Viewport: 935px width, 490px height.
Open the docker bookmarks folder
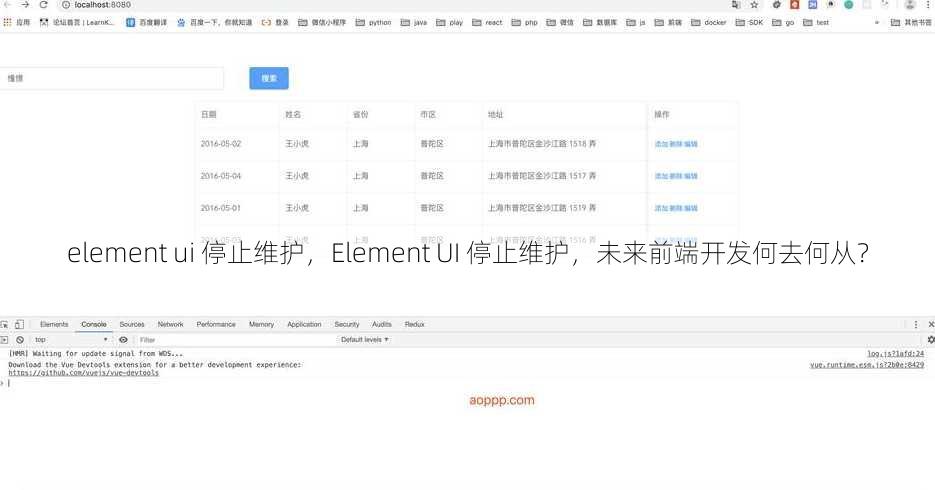tap(708, 22)
